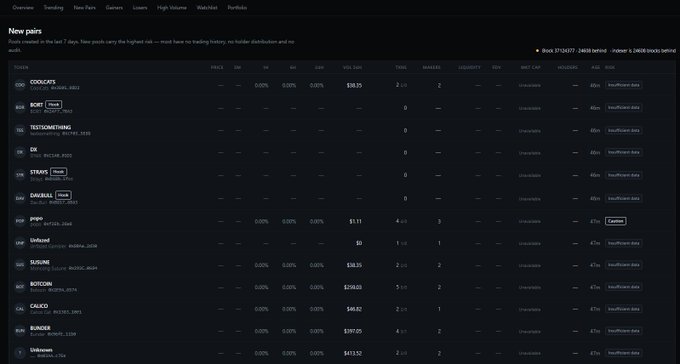This screenshot has width=680, height=364.
Task: Open the Overview tab
Action: coord(23,8)
